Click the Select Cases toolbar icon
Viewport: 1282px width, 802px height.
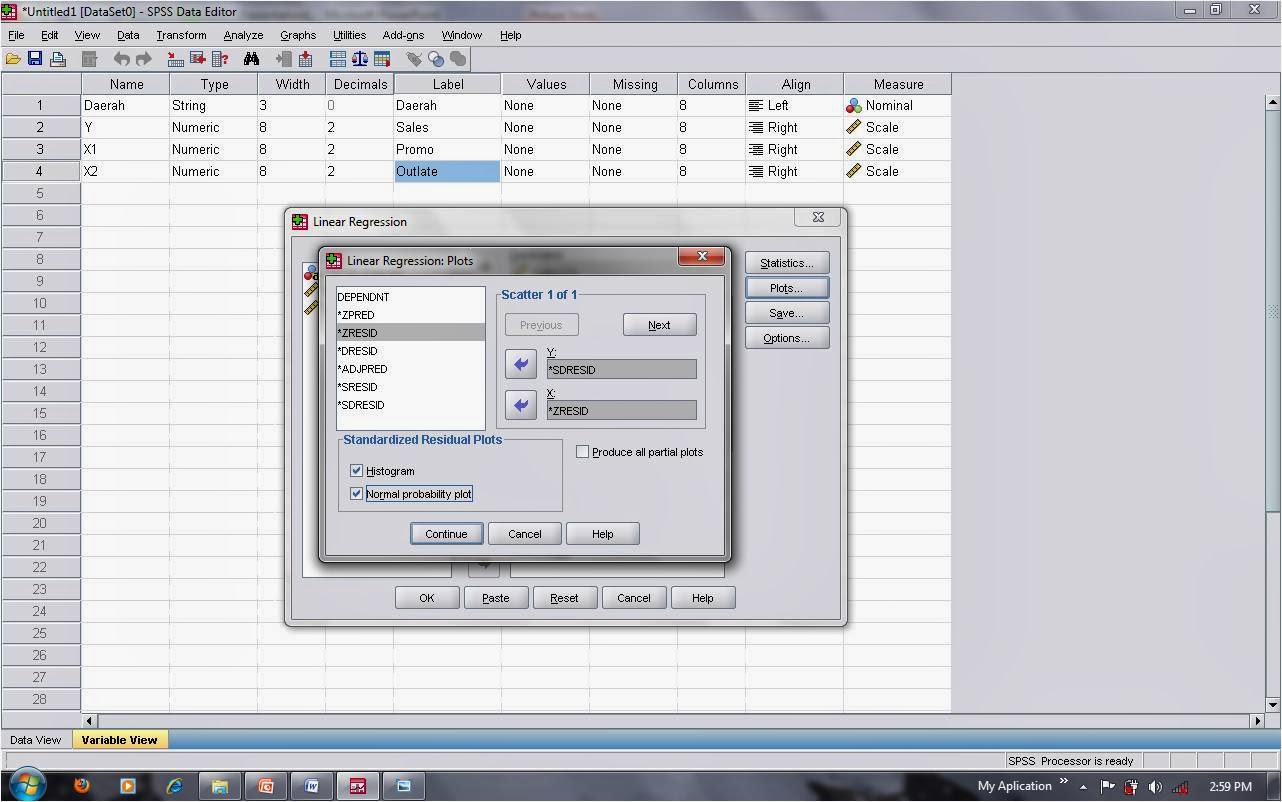(382, 59)
